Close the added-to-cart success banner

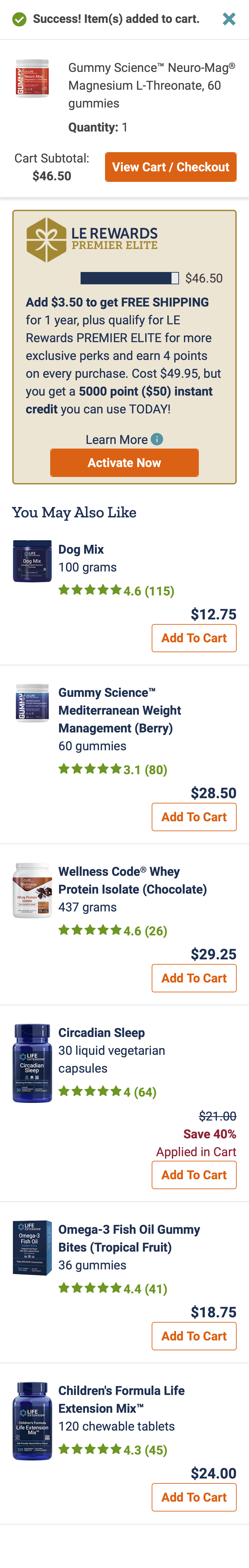point(229,19)
